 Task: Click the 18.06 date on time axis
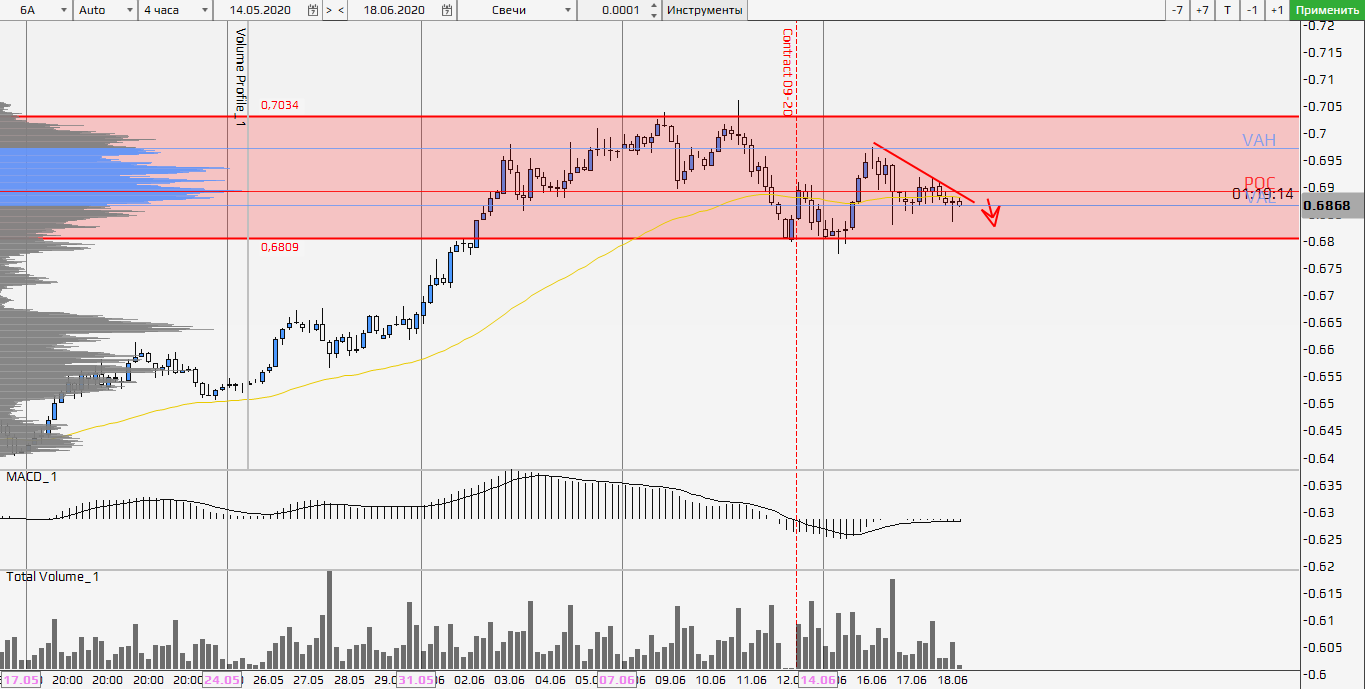pyautogui.click(x=952, y=680)
